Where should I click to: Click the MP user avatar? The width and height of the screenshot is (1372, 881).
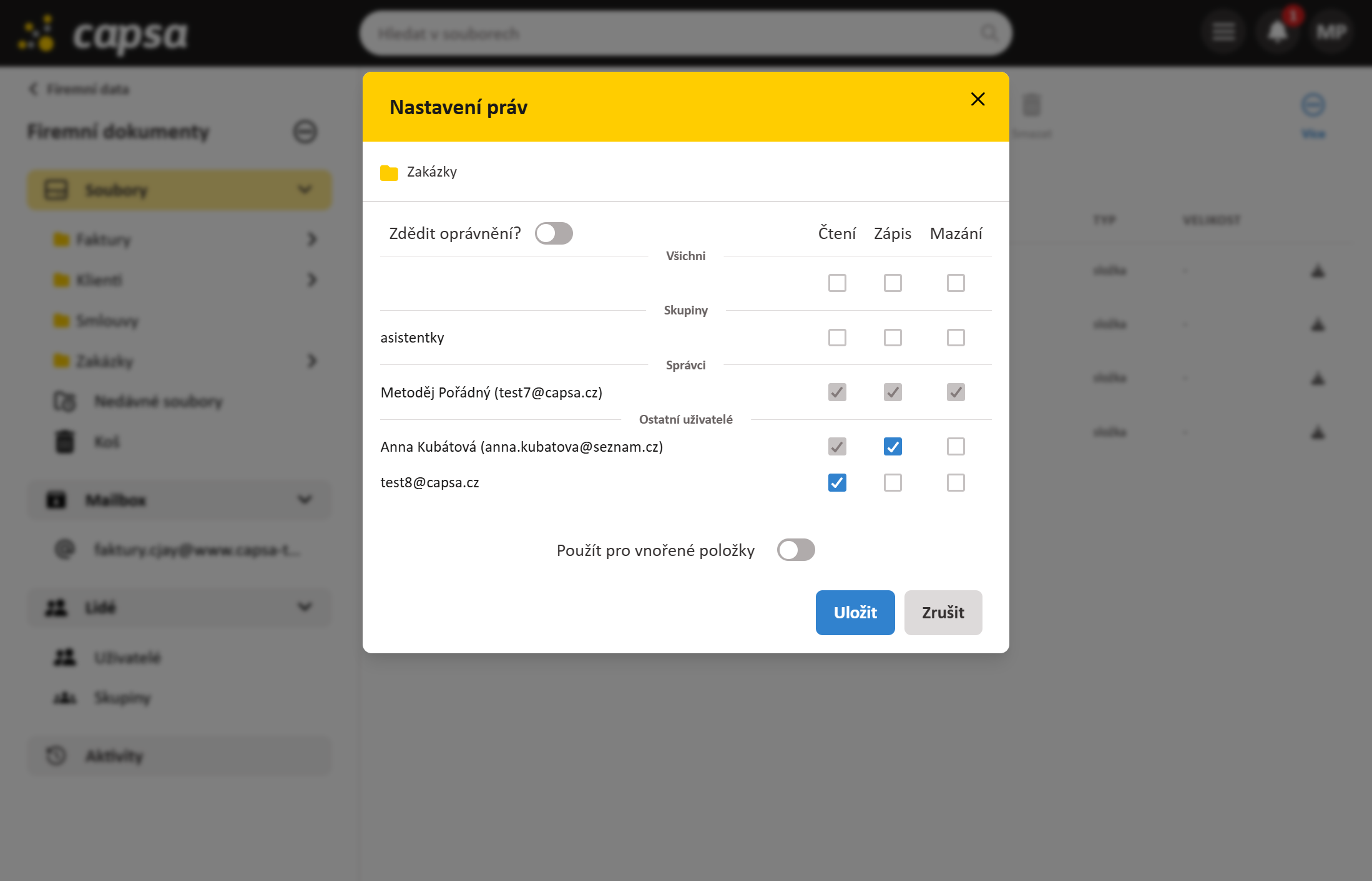point(1331,32)
